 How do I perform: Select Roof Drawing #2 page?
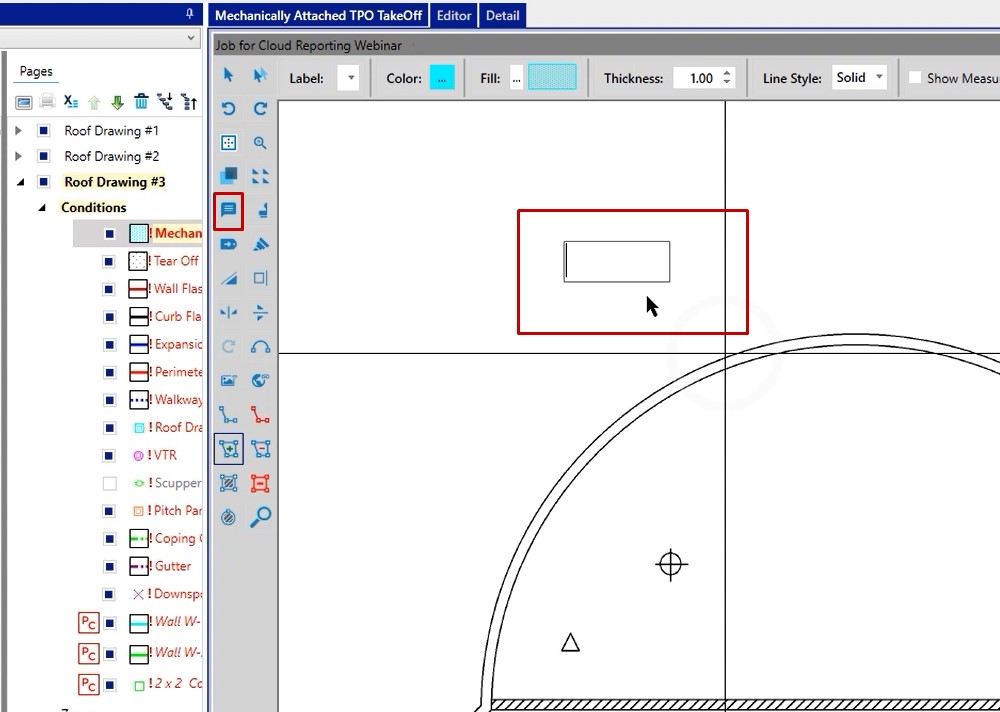pos(111,156)
